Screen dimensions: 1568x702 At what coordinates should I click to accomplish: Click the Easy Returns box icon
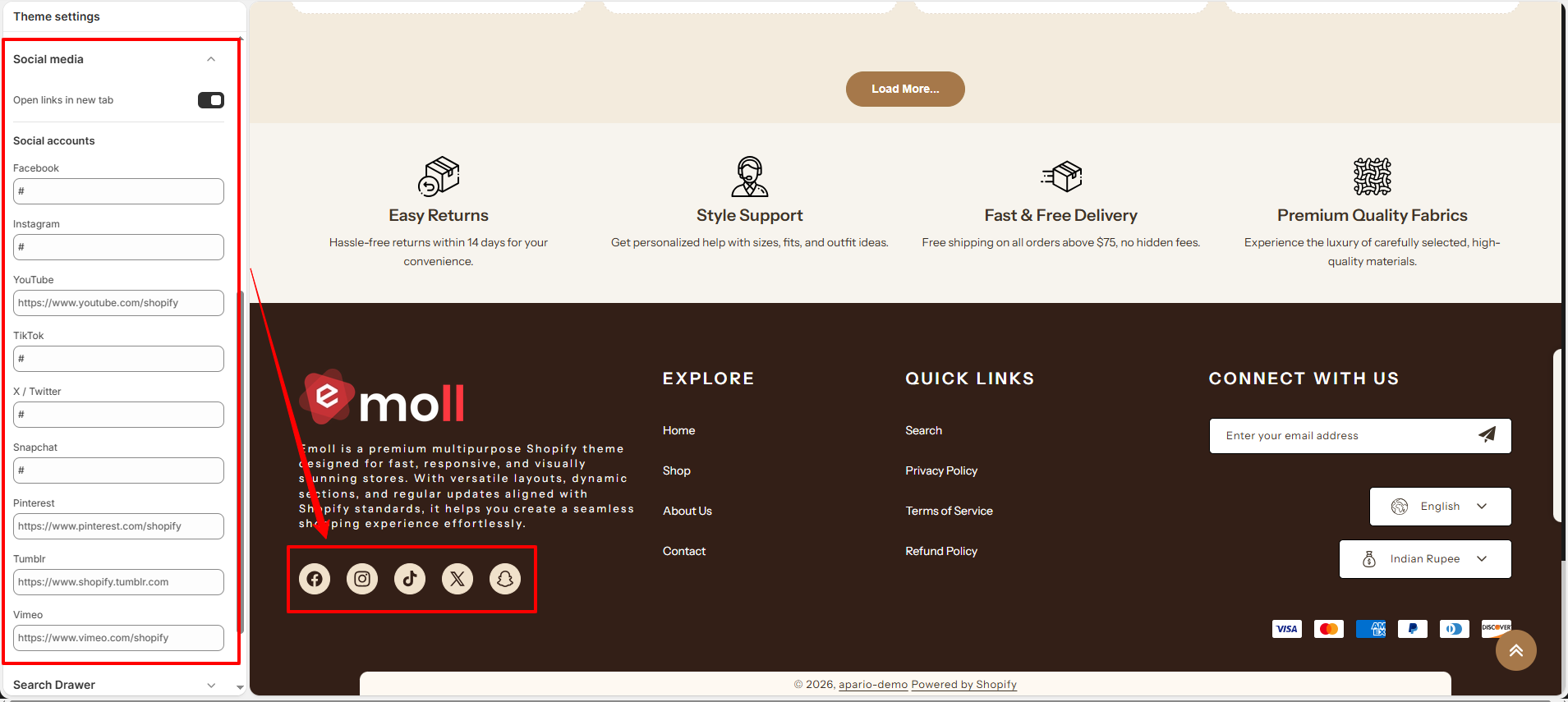click(x=439, y=177)
